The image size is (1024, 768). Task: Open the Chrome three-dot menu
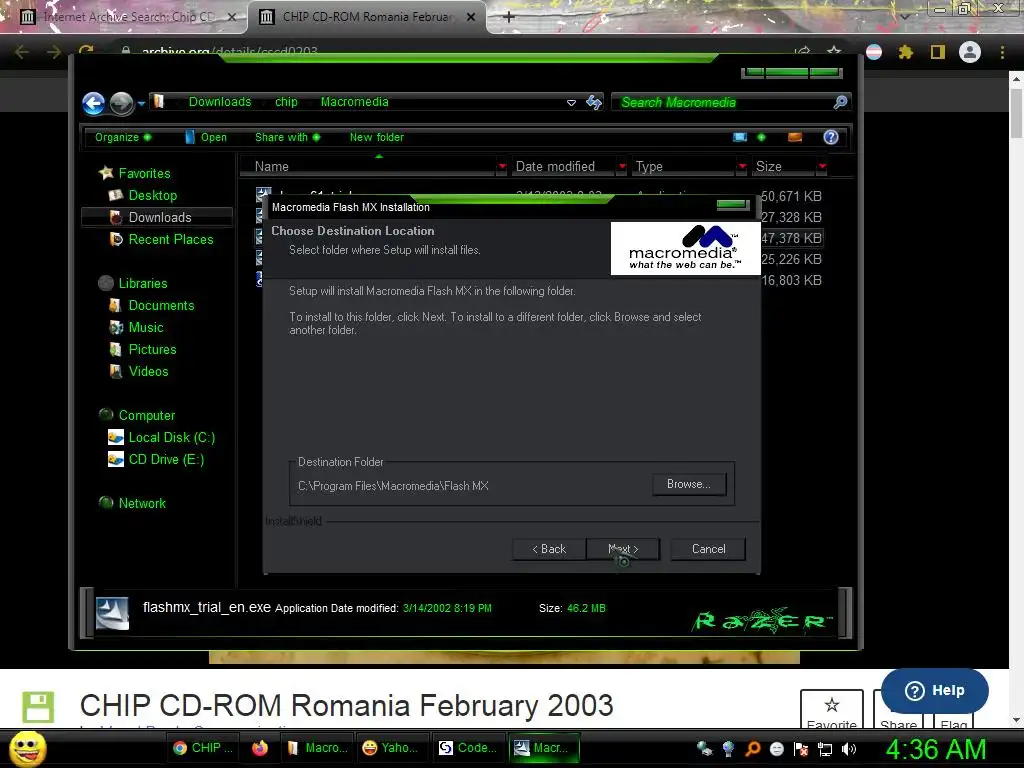pos(1002,52)
